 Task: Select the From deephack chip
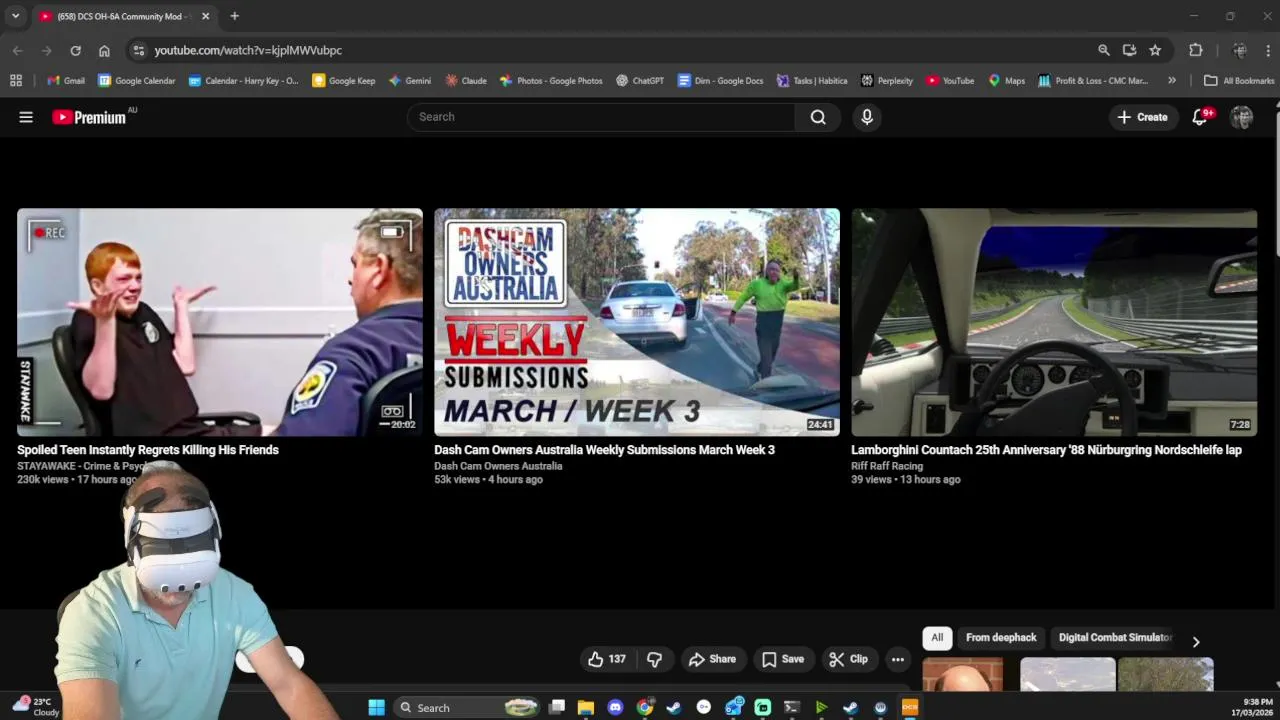1001,638
